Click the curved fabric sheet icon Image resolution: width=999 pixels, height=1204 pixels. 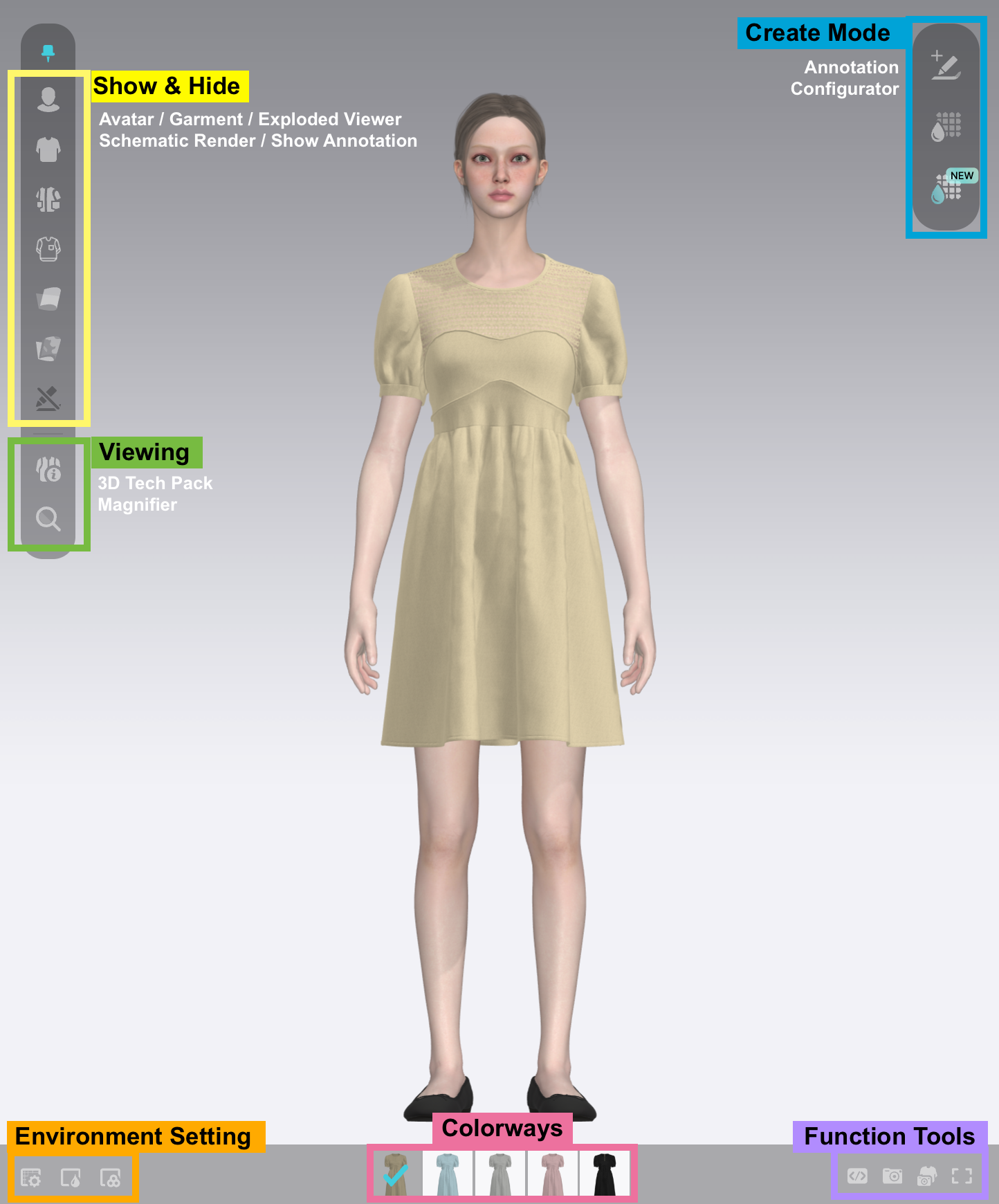(48, 298)
